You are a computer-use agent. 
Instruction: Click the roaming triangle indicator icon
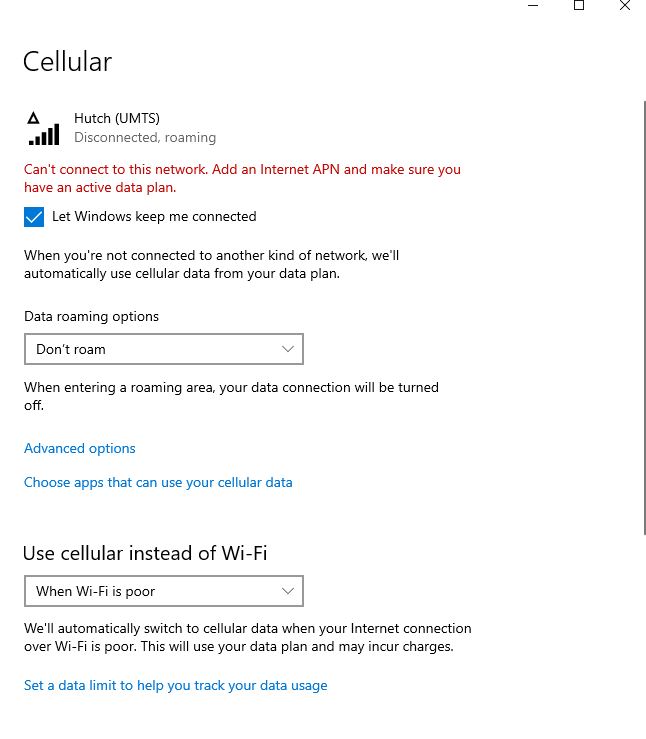point(33,118)
